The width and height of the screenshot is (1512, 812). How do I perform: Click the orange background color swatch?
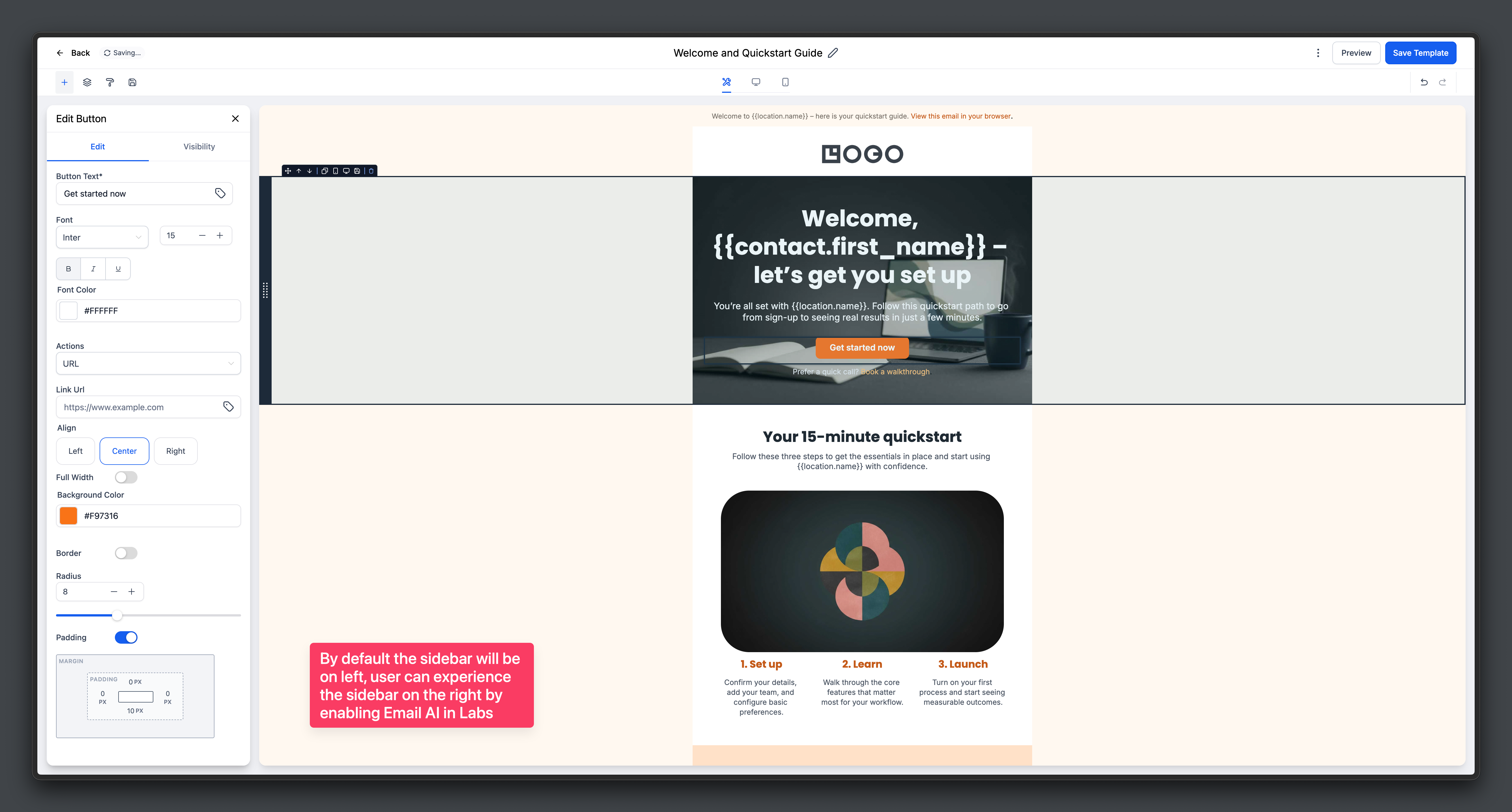click(69, 515)
